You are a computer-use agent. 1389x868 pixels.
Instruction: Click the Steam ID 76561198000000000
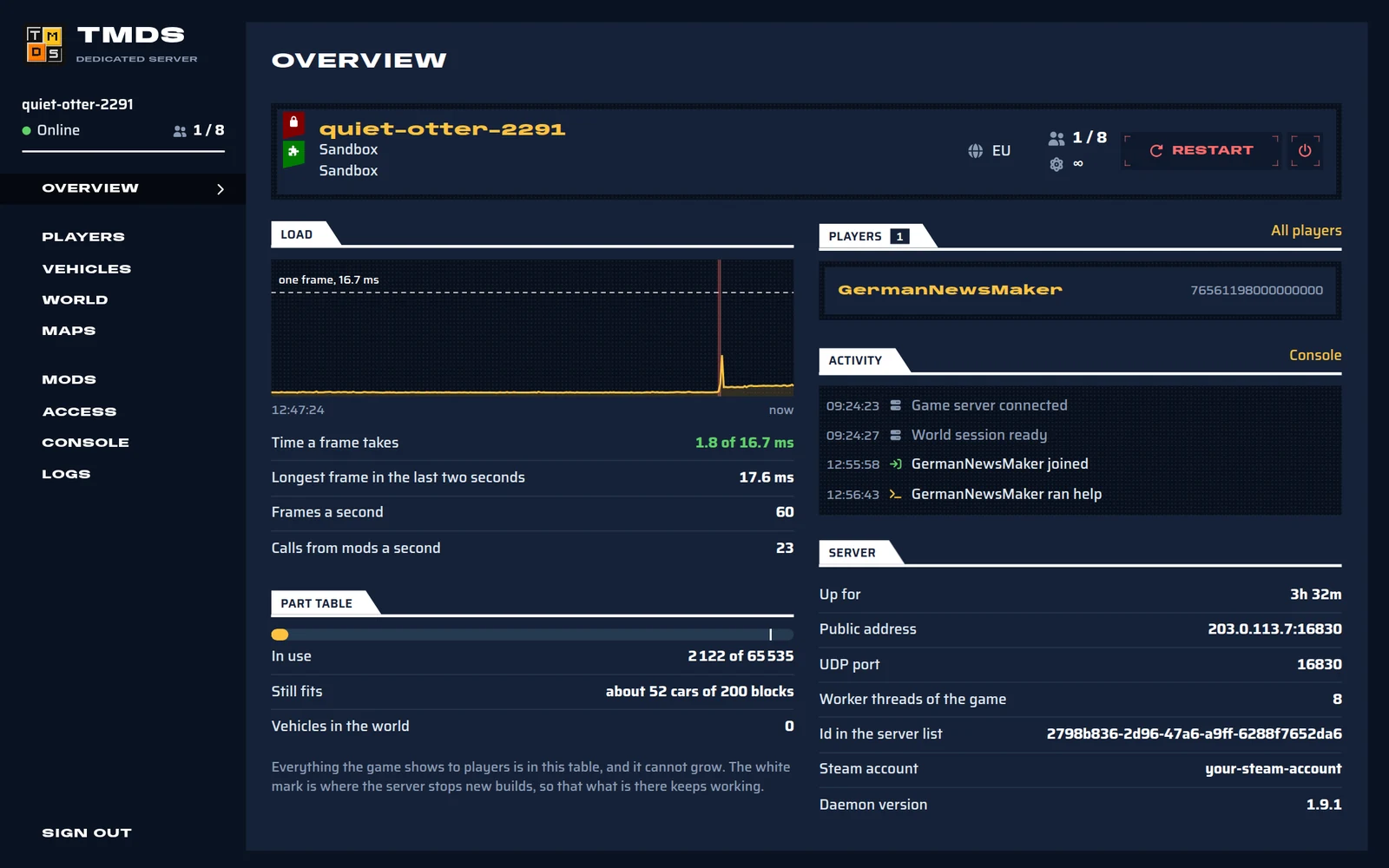coord(1256,291)
